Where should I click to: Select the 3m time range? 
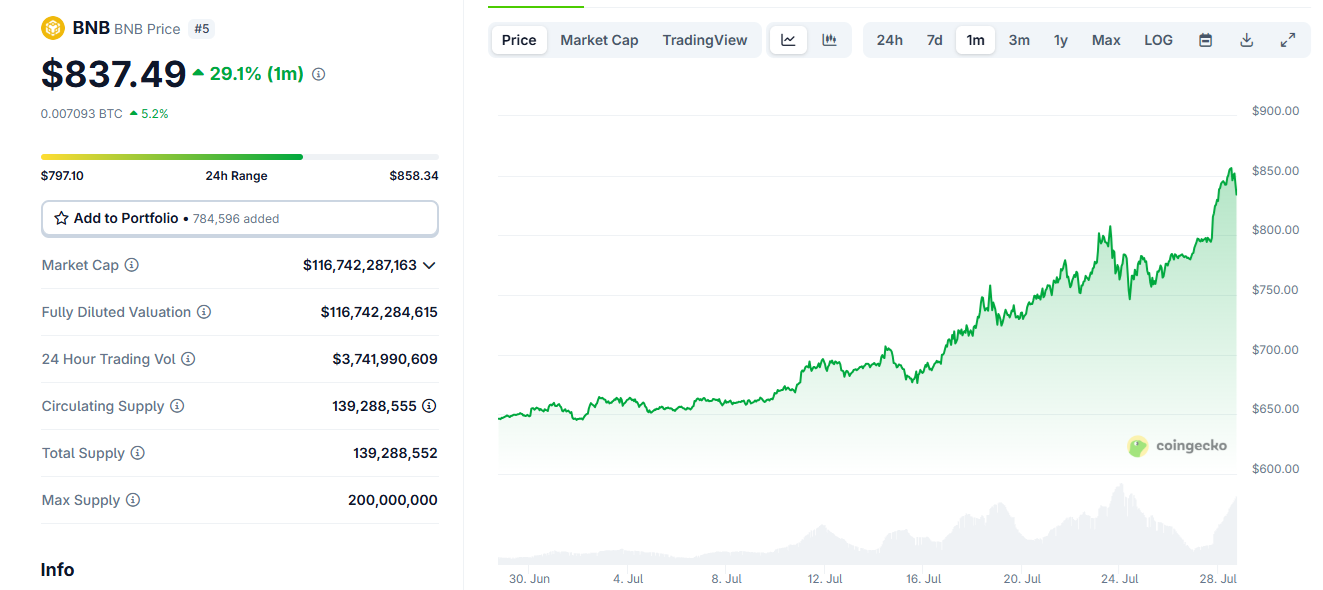tap(1019, 40)
